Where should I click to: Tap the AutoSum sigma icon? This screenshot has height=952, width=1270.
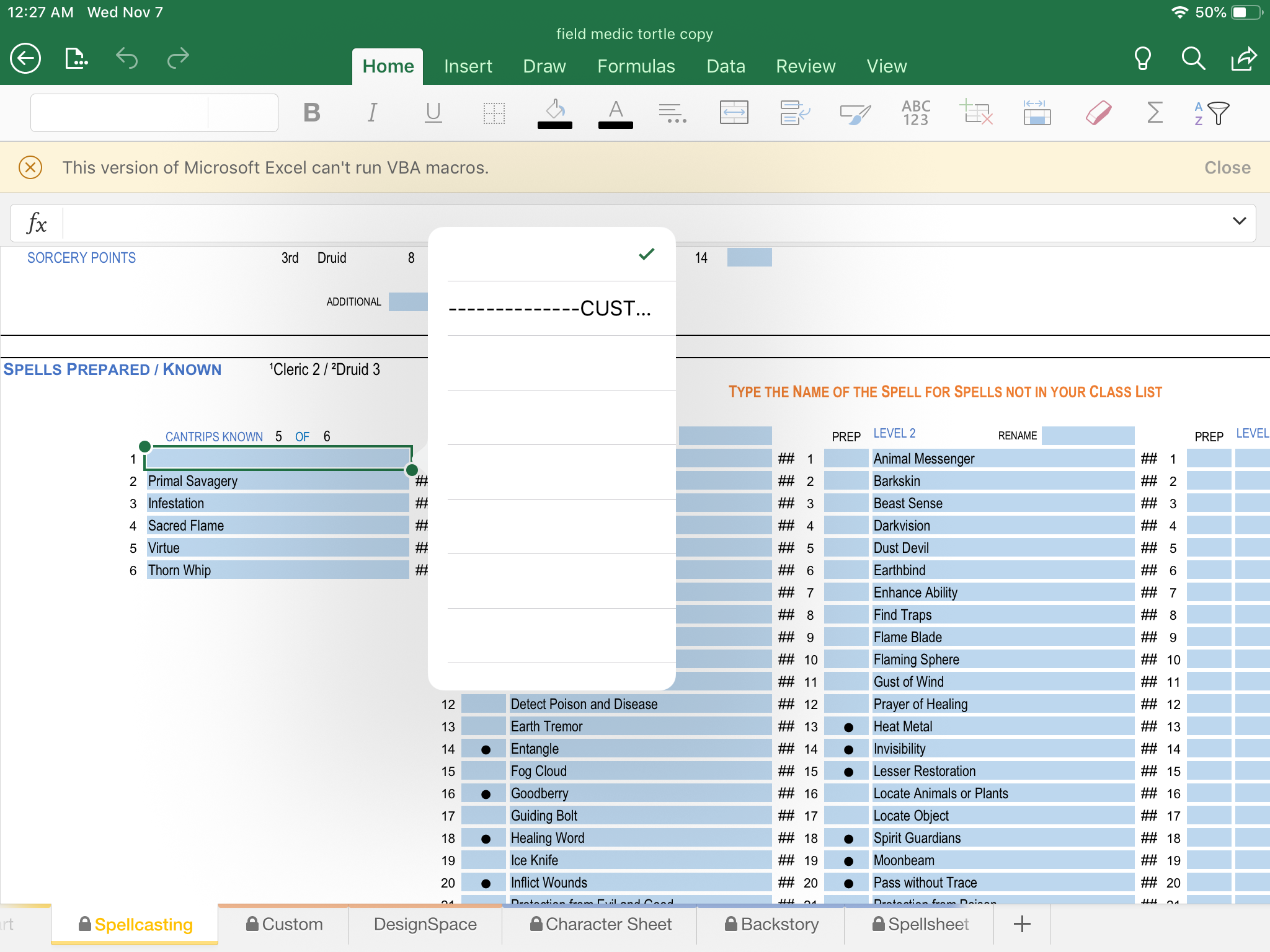(1154, 113)
